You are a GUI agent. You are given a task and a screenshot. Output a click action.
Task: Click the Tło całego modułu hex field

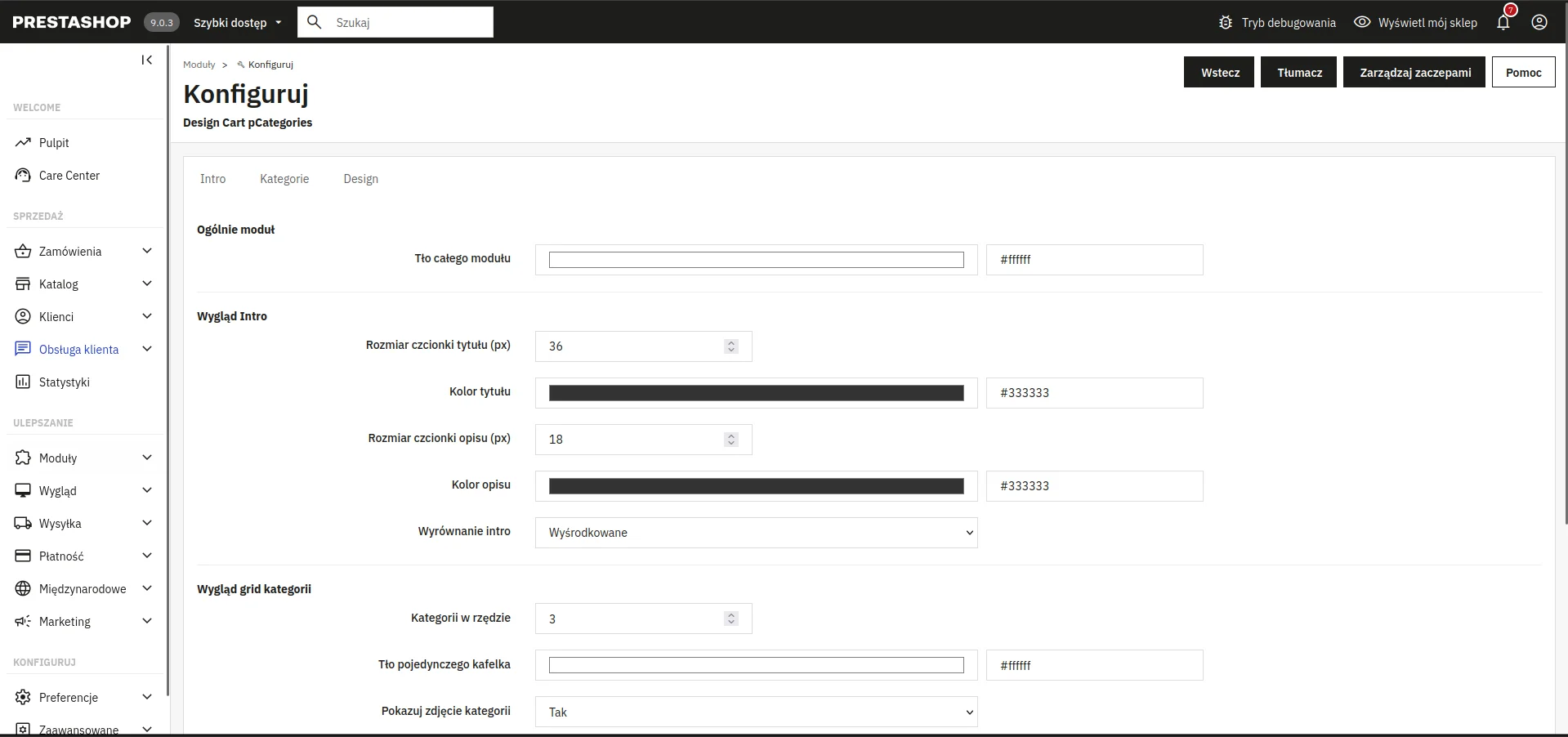pyautogui.click(x=1094, y=260)
